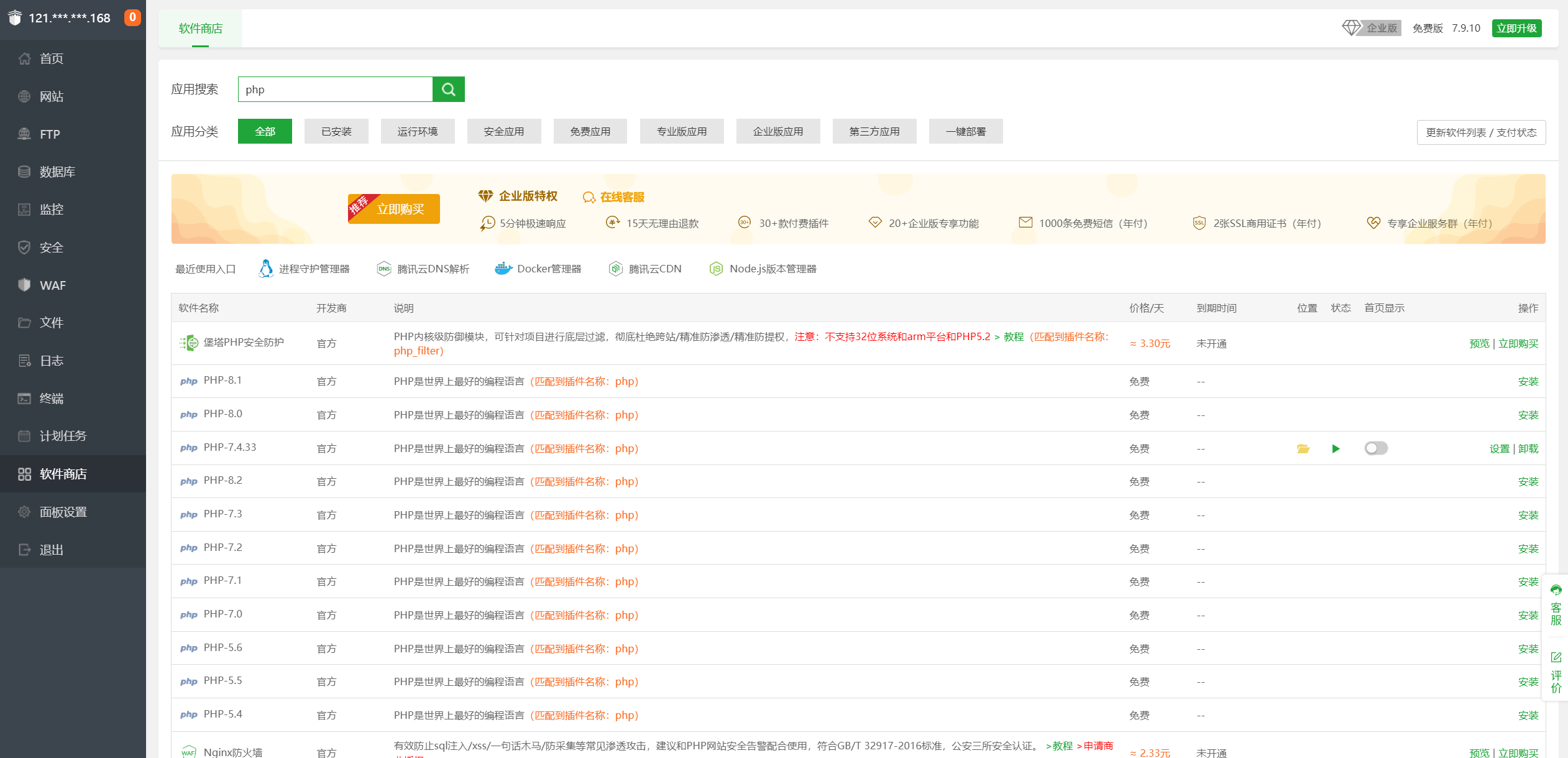The height and width of the screenshot is (758, 1568).
Task: Click PHP-7.4.33 running status play icon
Action: coord(1336,449)
